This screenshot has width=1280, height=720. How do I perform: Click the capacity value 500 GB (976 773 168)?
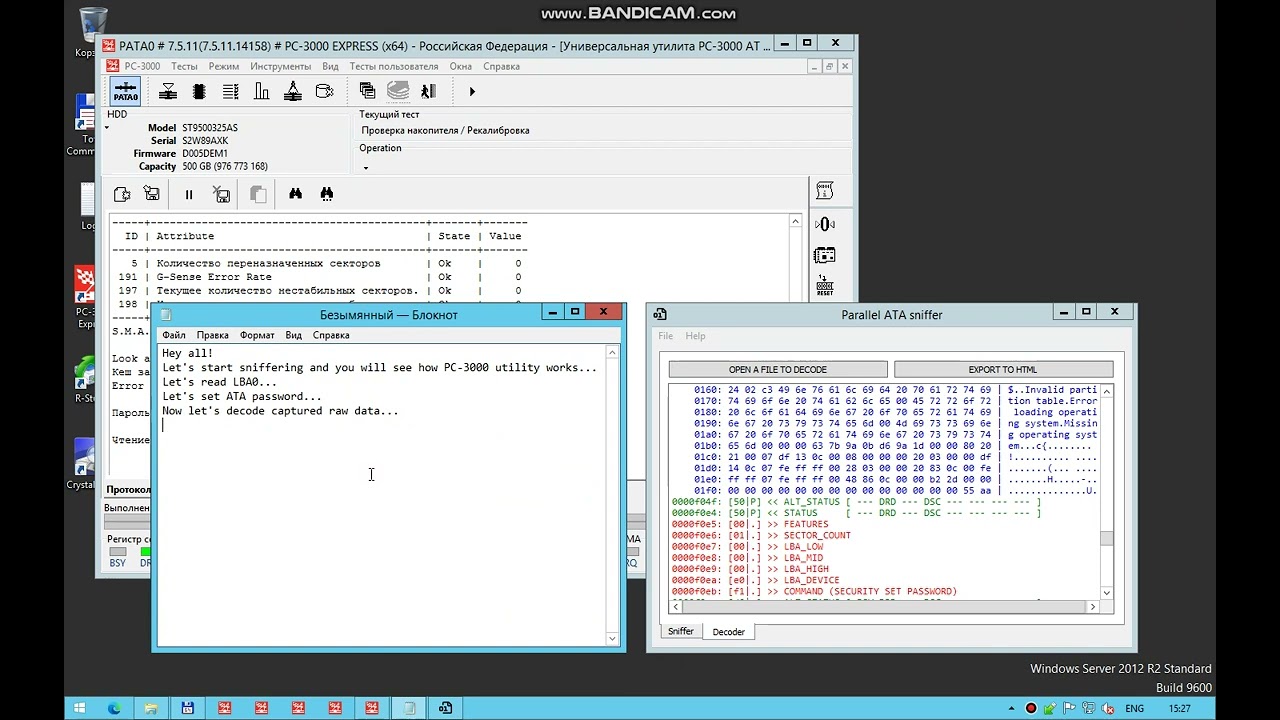[225, 167]
